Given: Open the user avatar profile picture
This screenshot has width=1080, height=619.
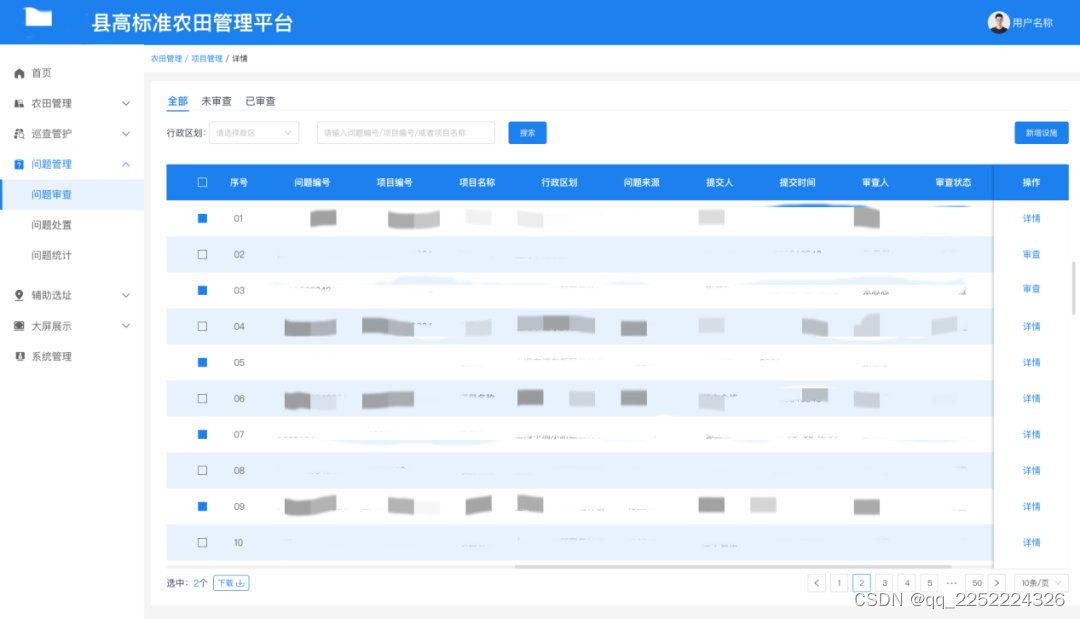Looking at the screenshot, I should pos(998,23).
